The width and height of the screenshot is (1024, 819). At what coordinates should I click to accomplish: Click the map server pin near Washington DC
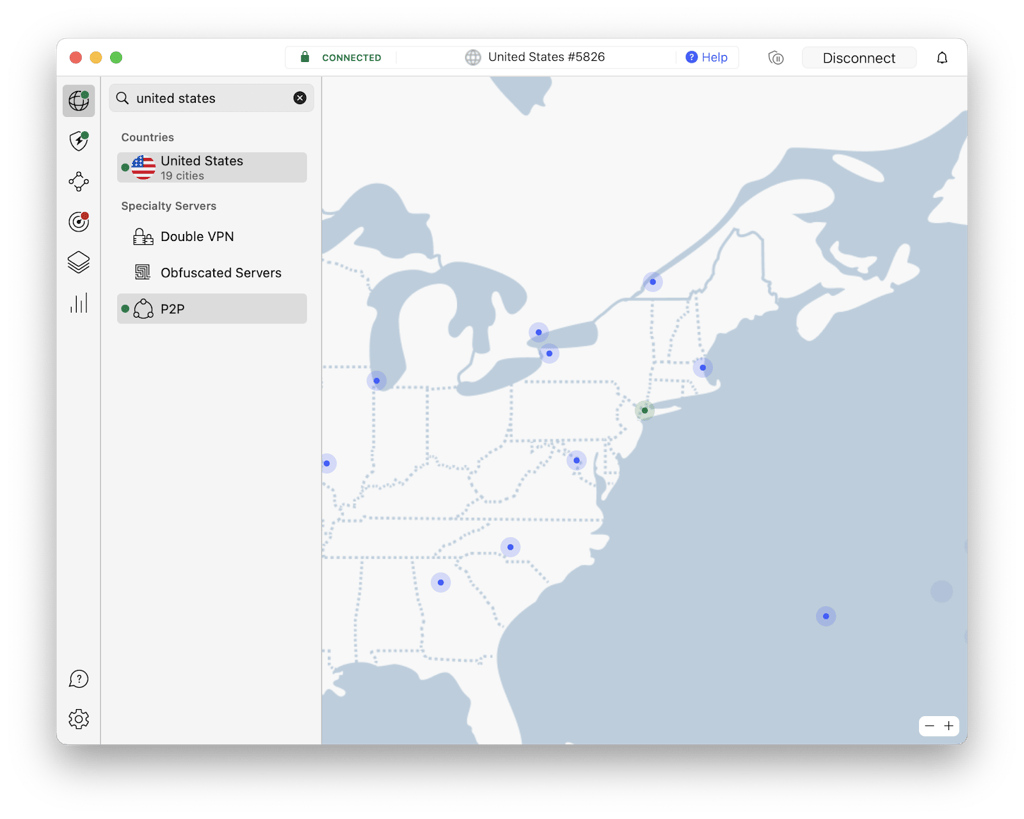[x=576, y=460]
